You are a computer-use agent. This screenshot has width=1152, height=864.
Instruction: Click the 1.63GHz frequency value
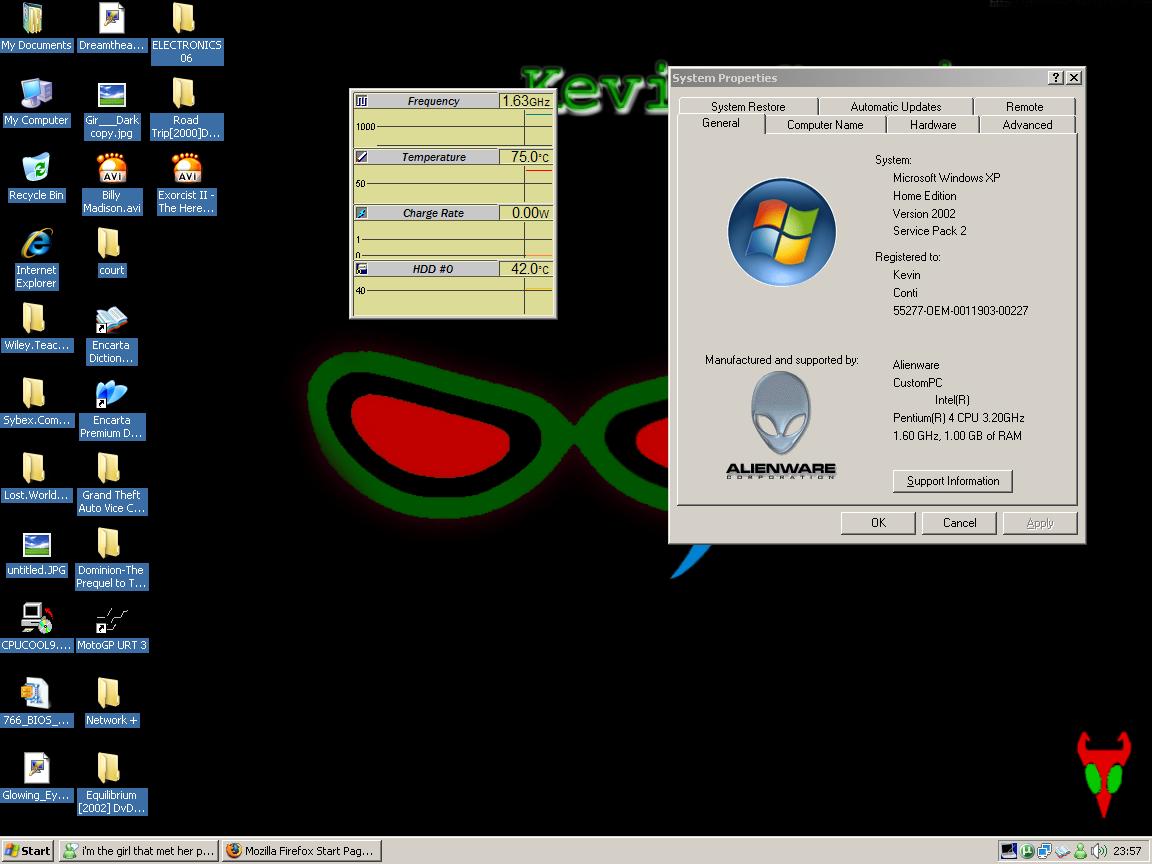pyautogui.click(x=526, y=101)
